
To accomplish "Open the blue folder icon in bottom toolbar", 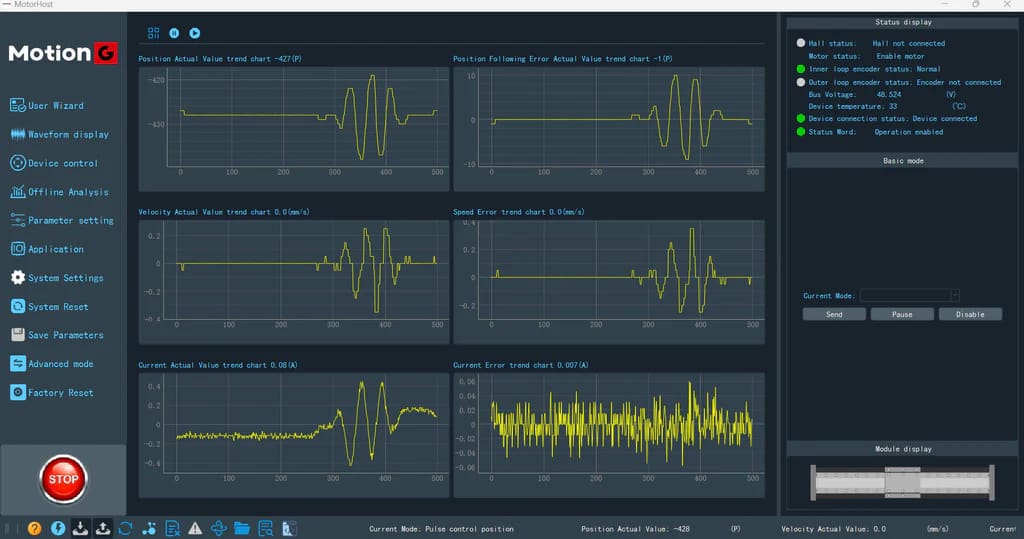I will click(242, 528).
